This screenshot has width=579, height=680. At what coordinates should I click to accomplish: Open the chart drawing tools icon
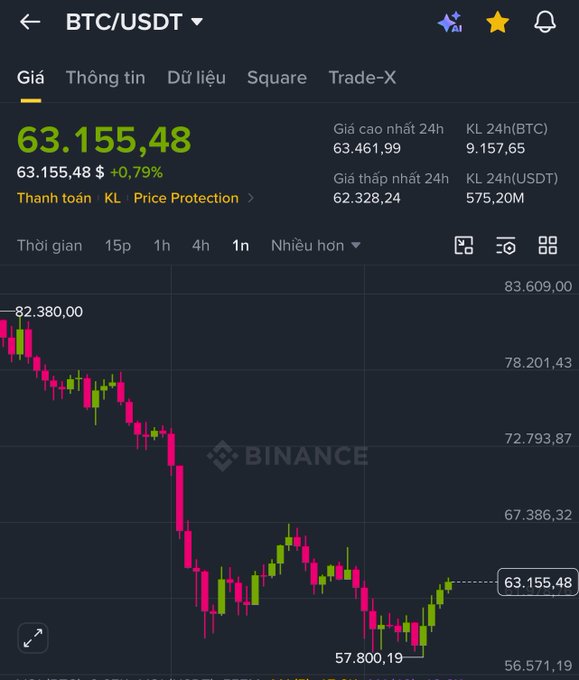click(x=464, y=245)
